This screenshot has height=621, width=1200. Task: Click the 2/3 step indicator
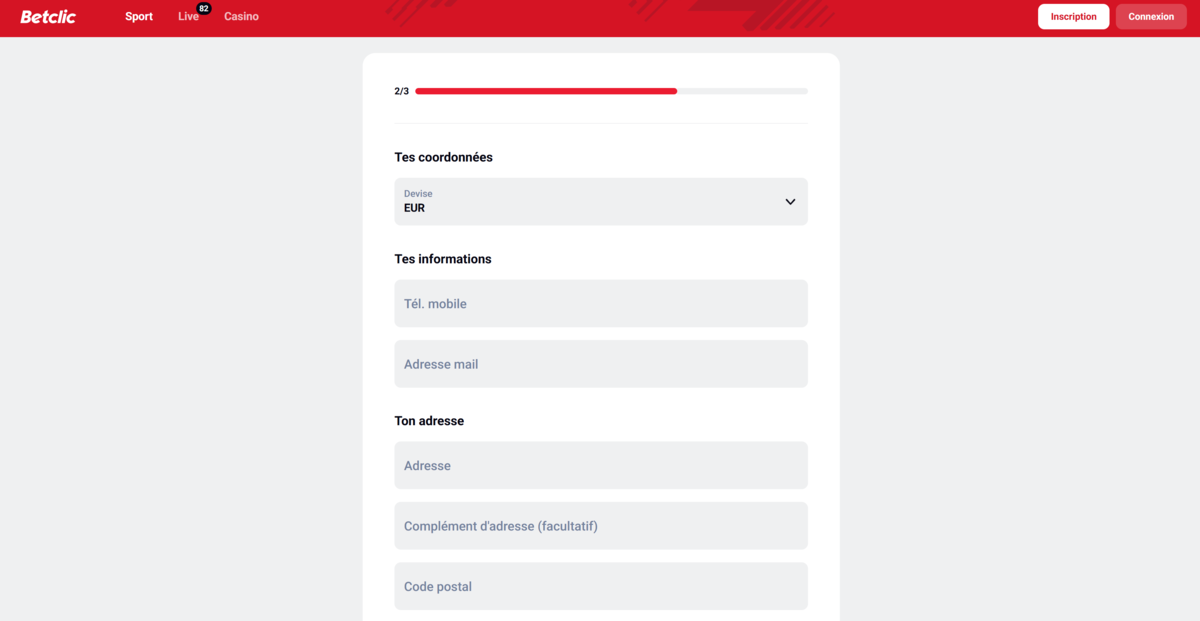(x=402, y=91)
